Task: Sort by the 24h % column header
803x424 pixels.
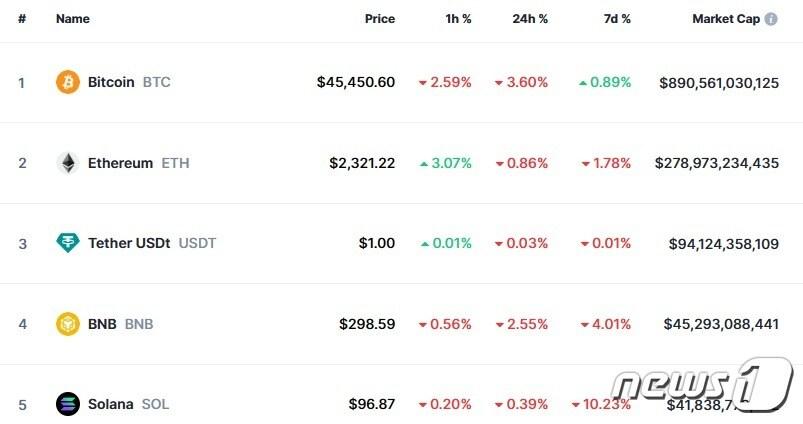Action: coord(529,19)
